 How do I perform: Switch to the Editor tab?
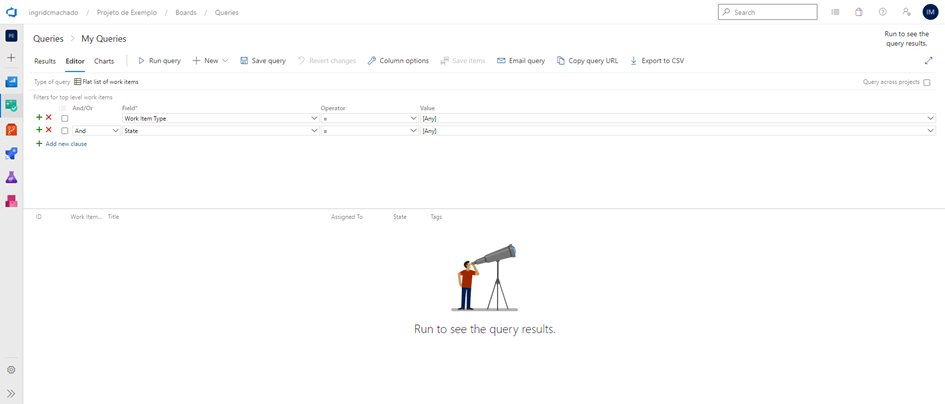[x=75, y=61]
